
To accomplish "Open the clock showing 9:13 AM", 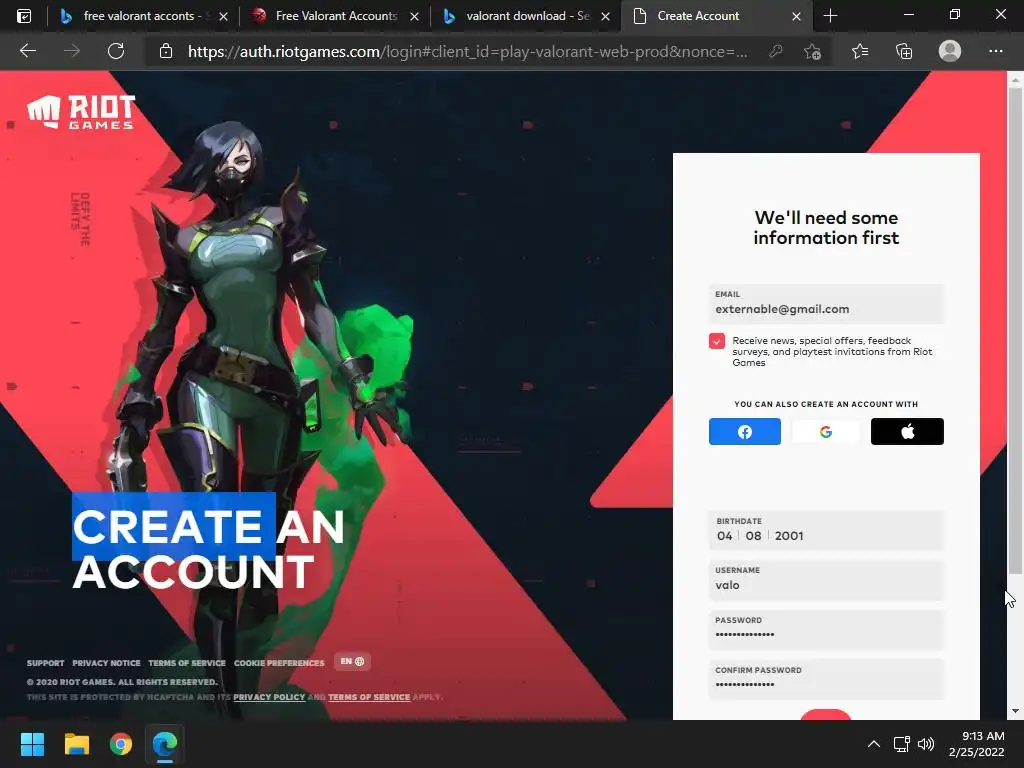I will (x=976, y=744).
